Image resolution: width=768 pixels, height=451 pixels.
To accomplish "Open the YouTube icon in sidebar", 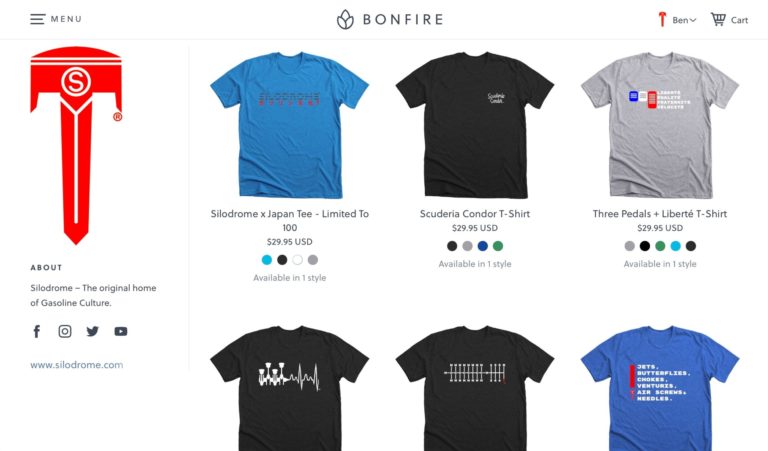I will 120,332.
